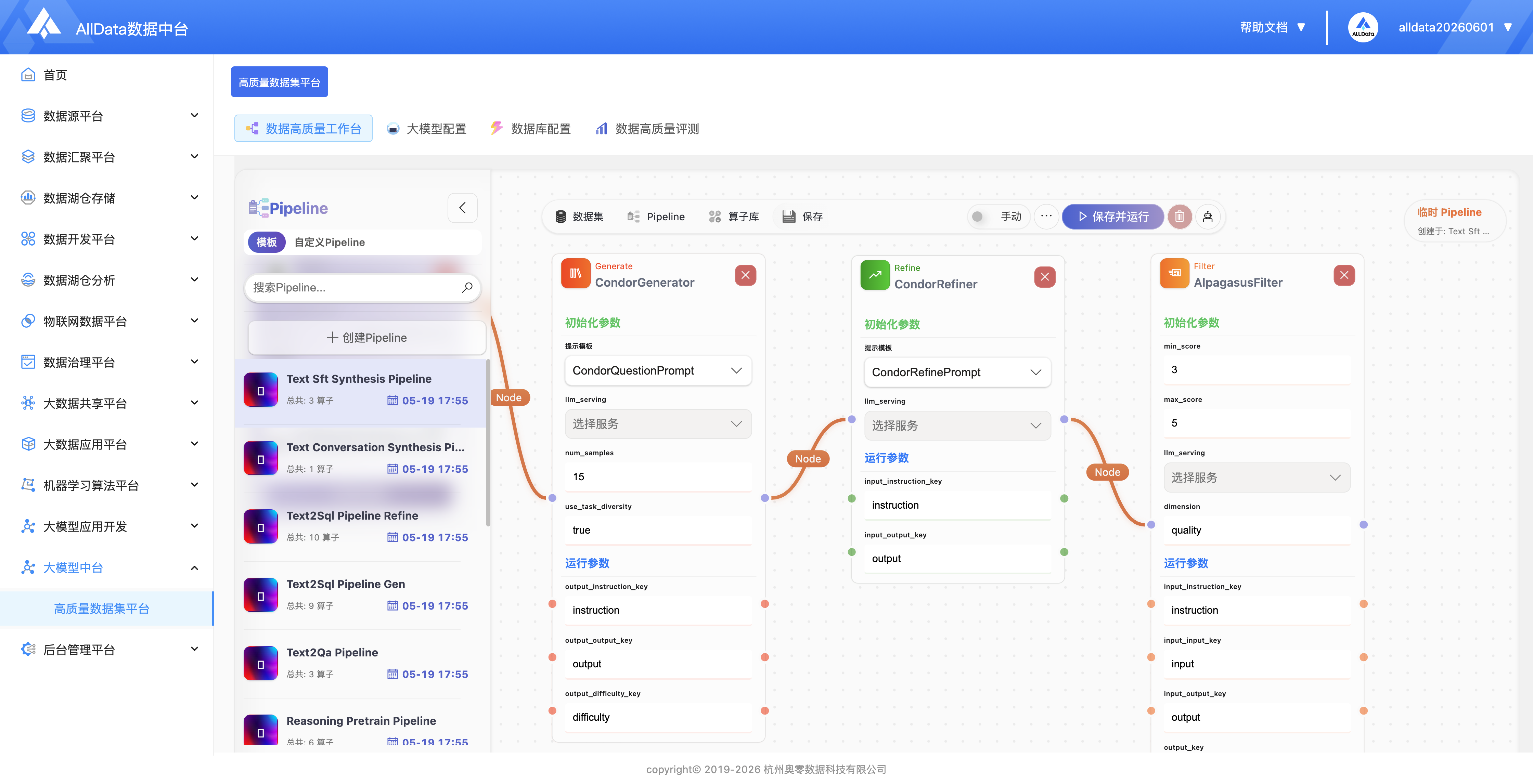The image size is (1533, 784).
Task: Click the blue 高质量数据集平台 breadcrumb button
Action: point(279,82)
